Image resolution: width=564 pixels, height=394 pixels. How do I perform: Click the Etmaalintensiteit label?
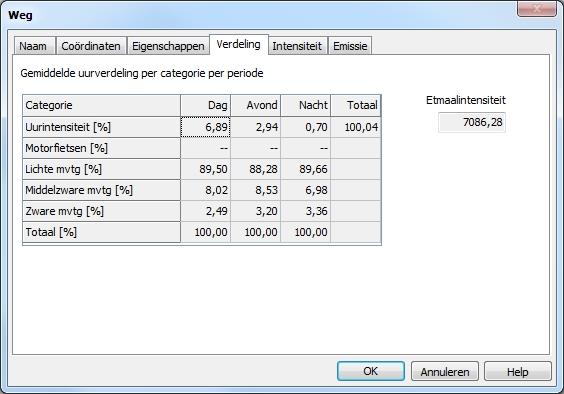coord(466,100)
